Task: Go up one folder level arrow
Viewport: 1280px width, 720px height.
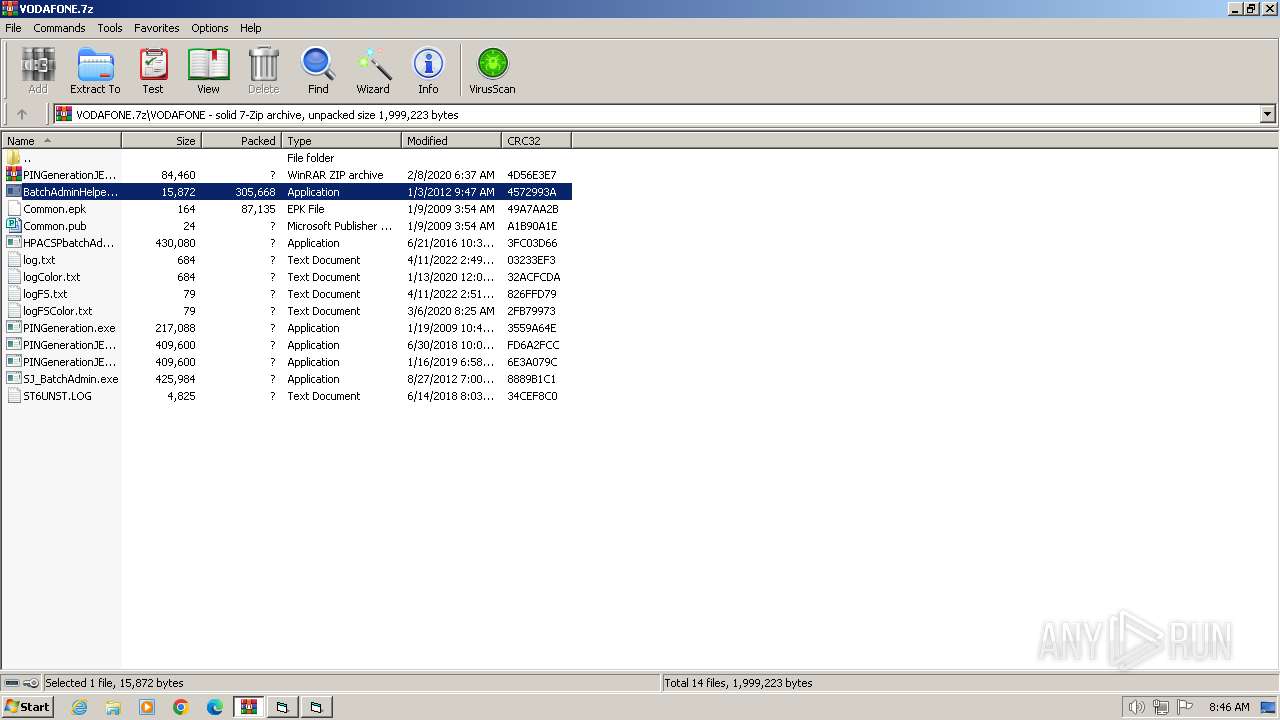Action: point(22,114)
